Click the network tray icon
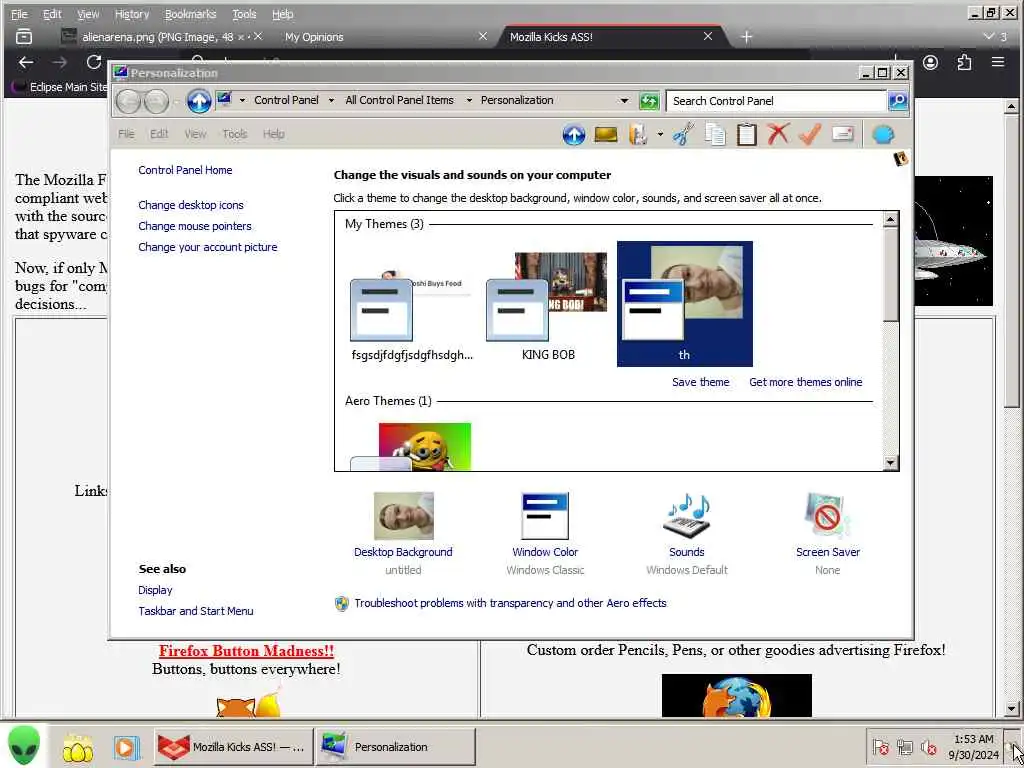This screenshot has width=1024, height=768. click(904, 747)
